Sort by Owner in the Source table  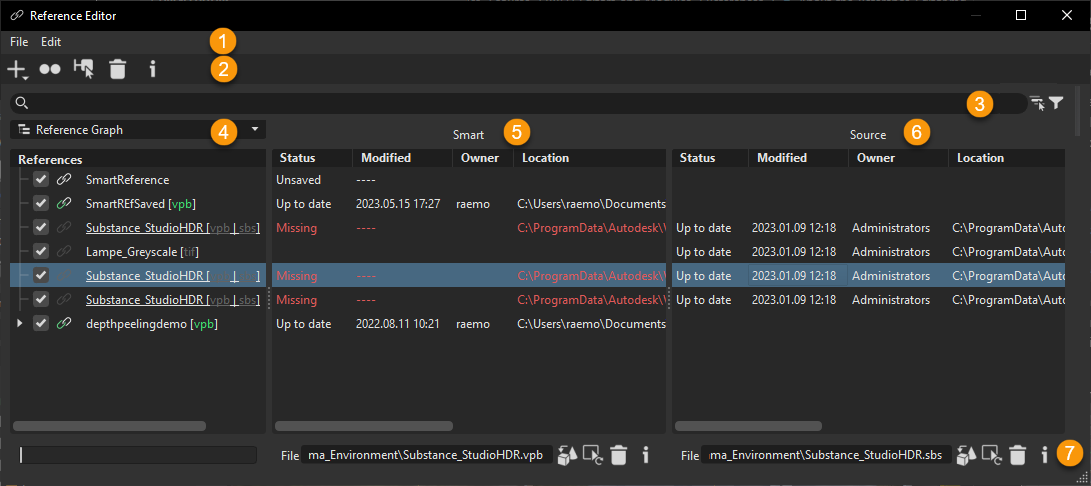[x=898, y=158]
